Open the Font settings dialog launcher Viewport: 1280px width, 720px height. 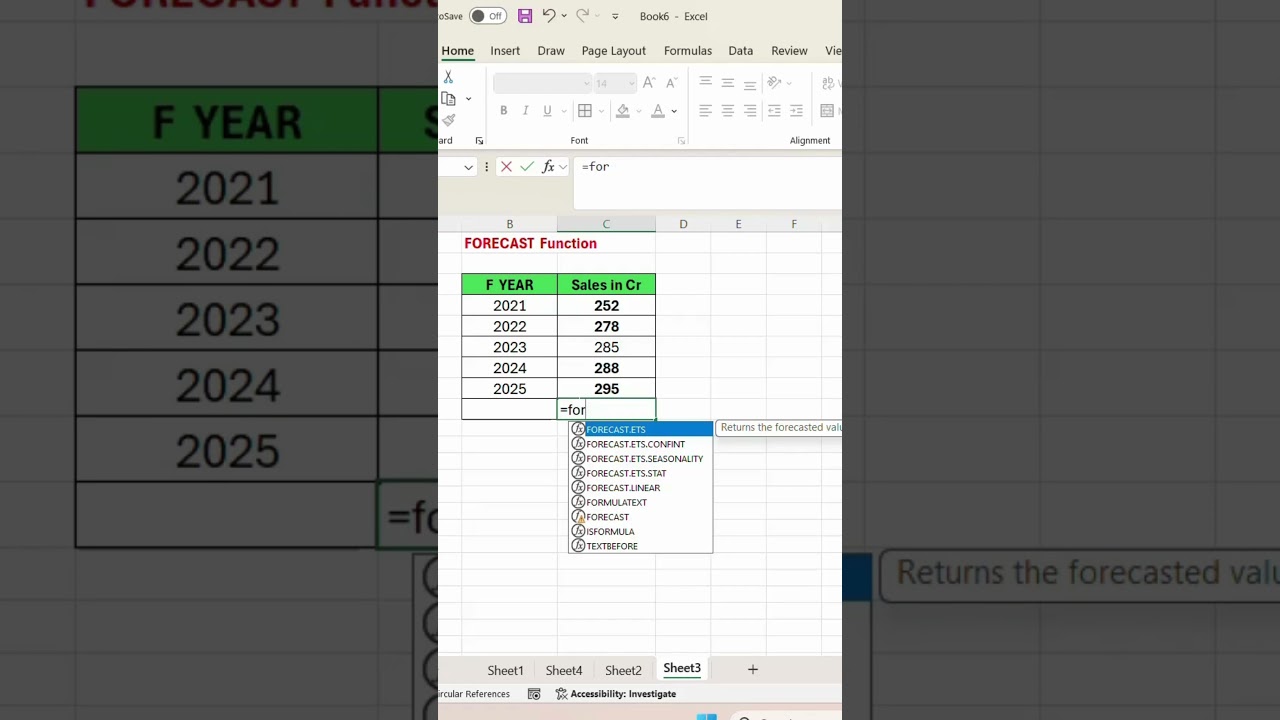681,141
